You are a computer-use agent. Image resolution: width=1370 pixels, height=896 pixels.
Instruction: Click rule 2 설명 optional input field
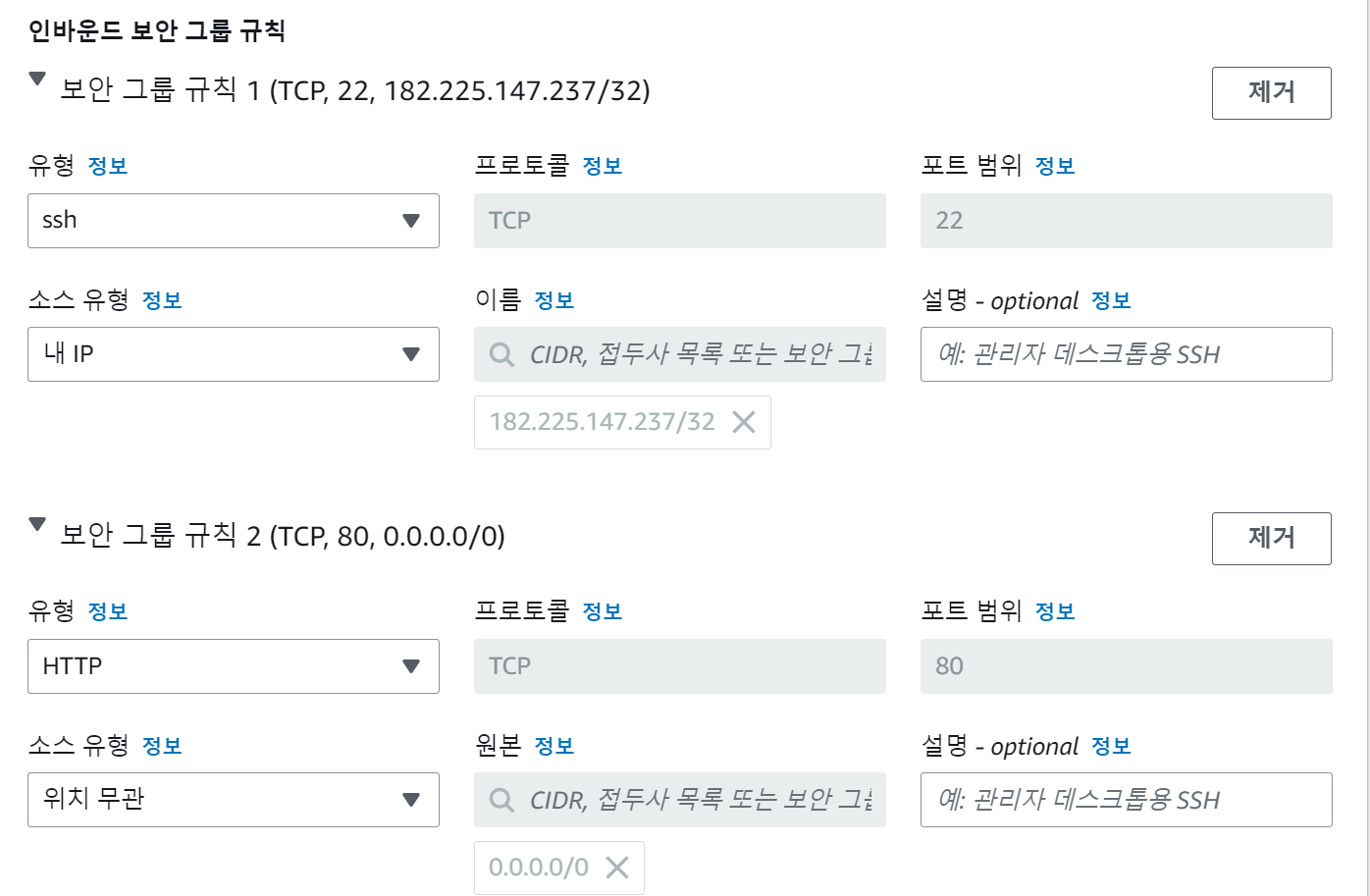click(1127, 800)
